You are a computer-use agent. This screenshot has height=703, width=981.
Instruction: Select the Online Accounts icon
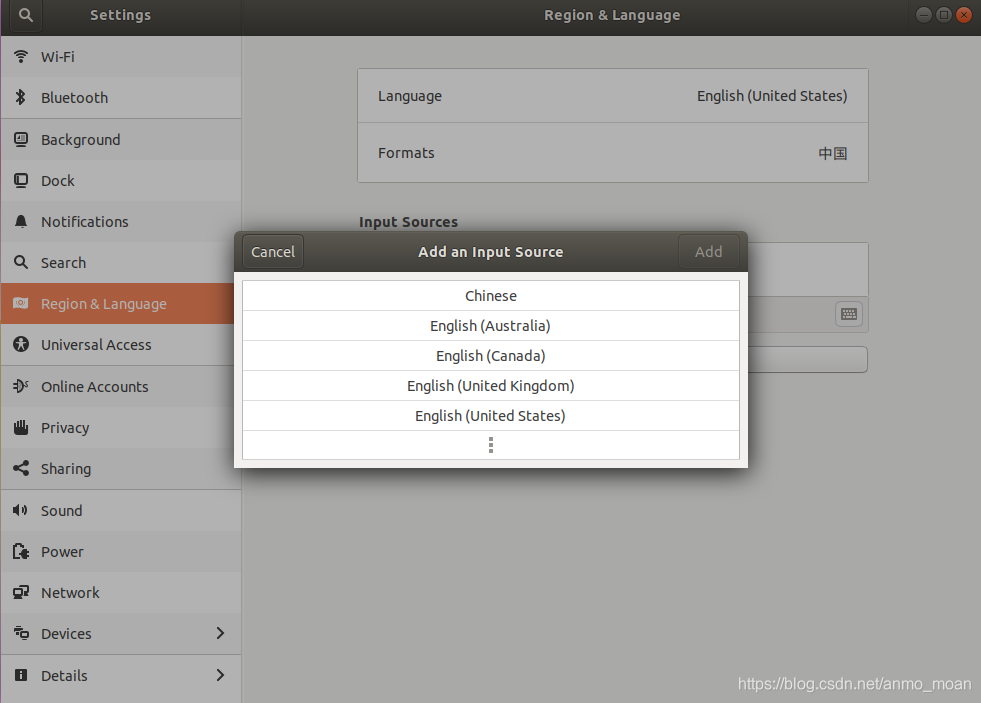(x=21, y=386)
